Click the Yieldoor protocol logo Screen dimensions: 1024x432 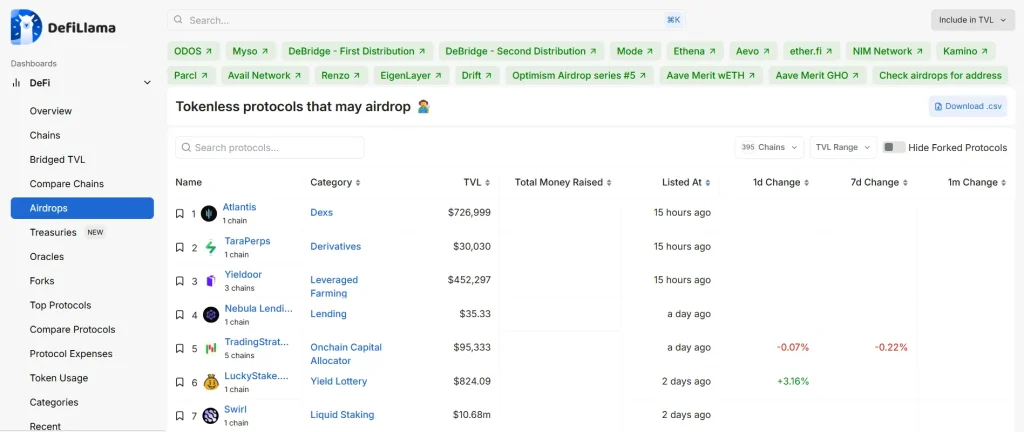tap(210, 281)
